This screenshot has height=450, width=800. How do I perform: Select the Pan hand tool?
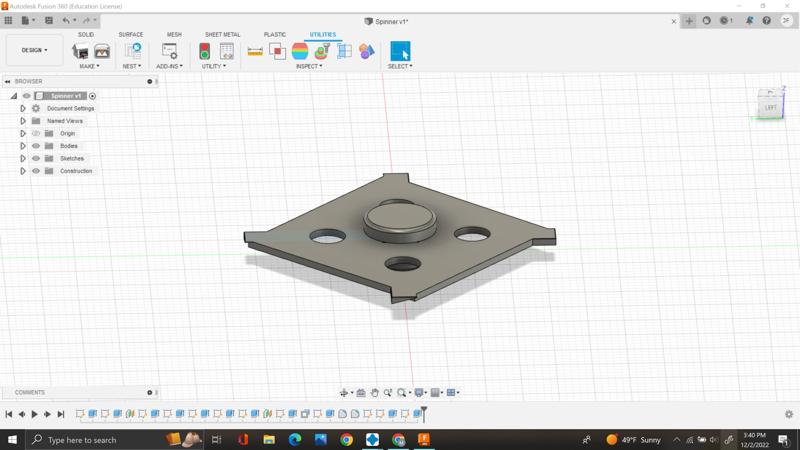click(x=374, y=393)
